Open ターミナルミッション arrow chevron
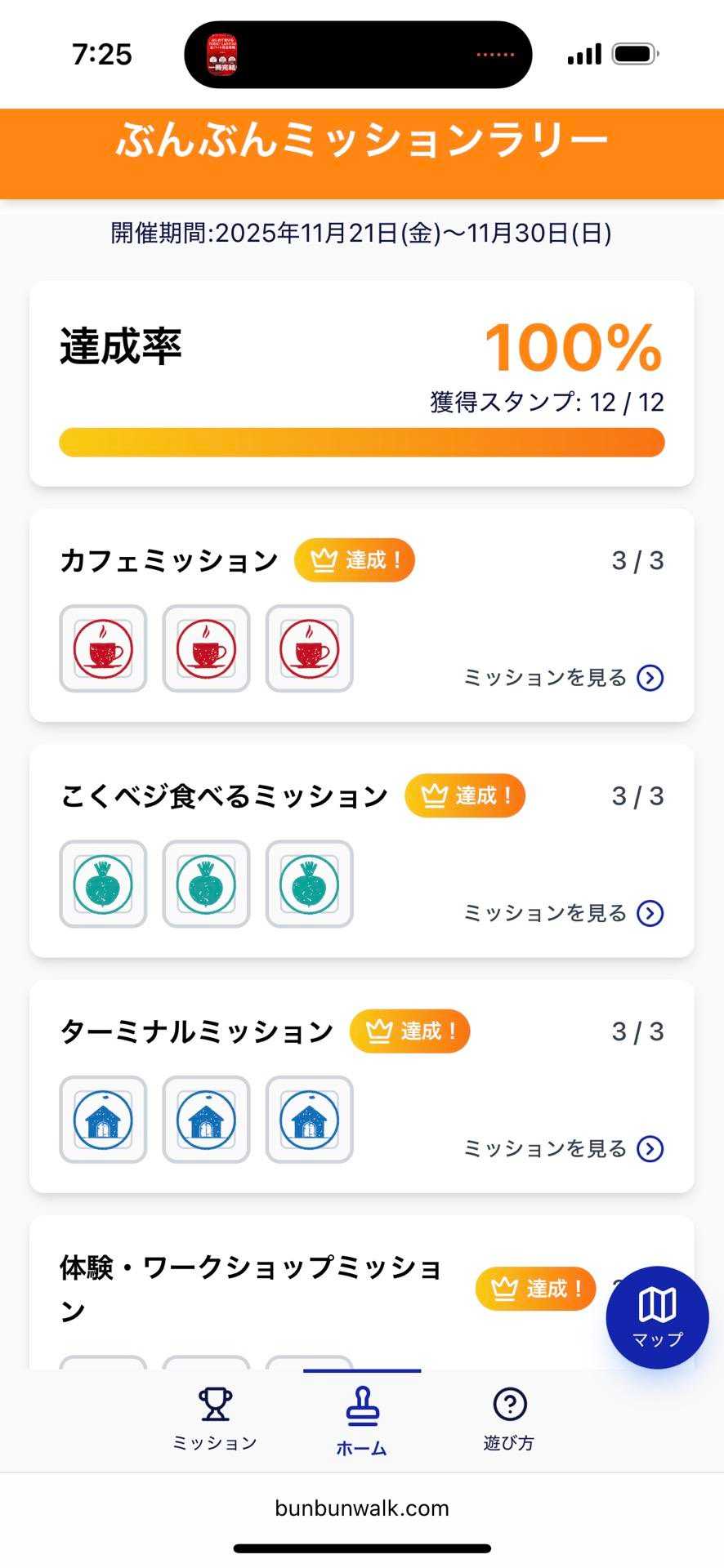724x1568 pixels. pyautogui.click(x=650, y=1149)
